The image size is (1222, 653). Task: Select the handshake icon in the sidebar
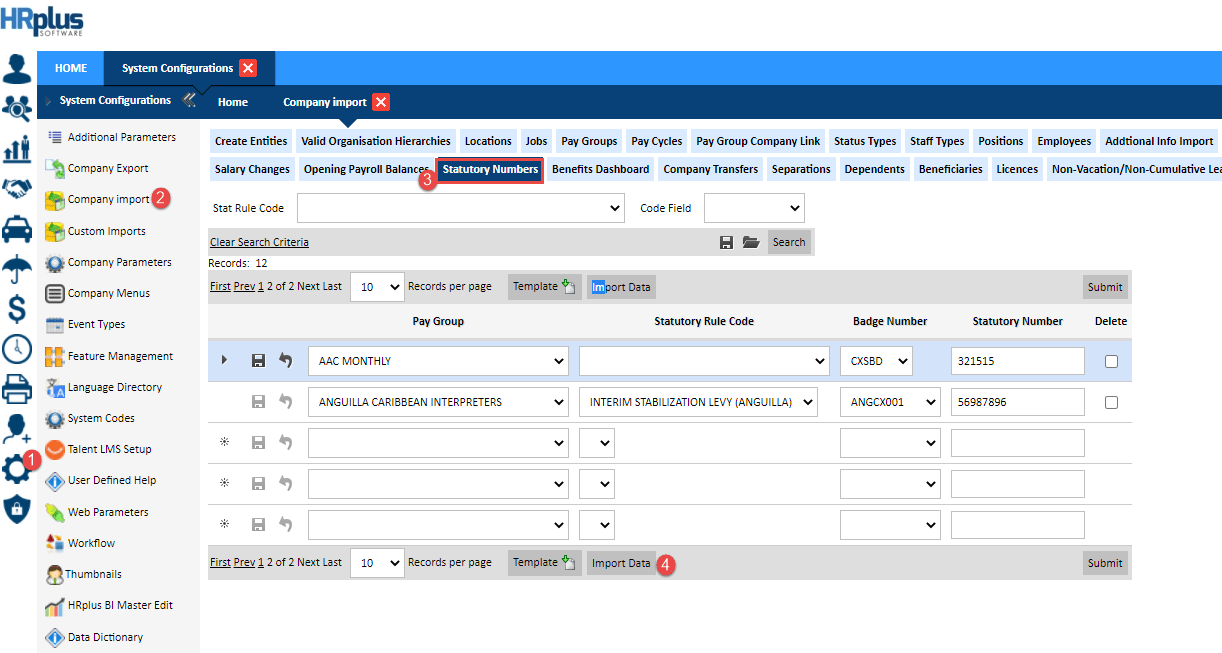pyautogui.click(x=16, y=188)
